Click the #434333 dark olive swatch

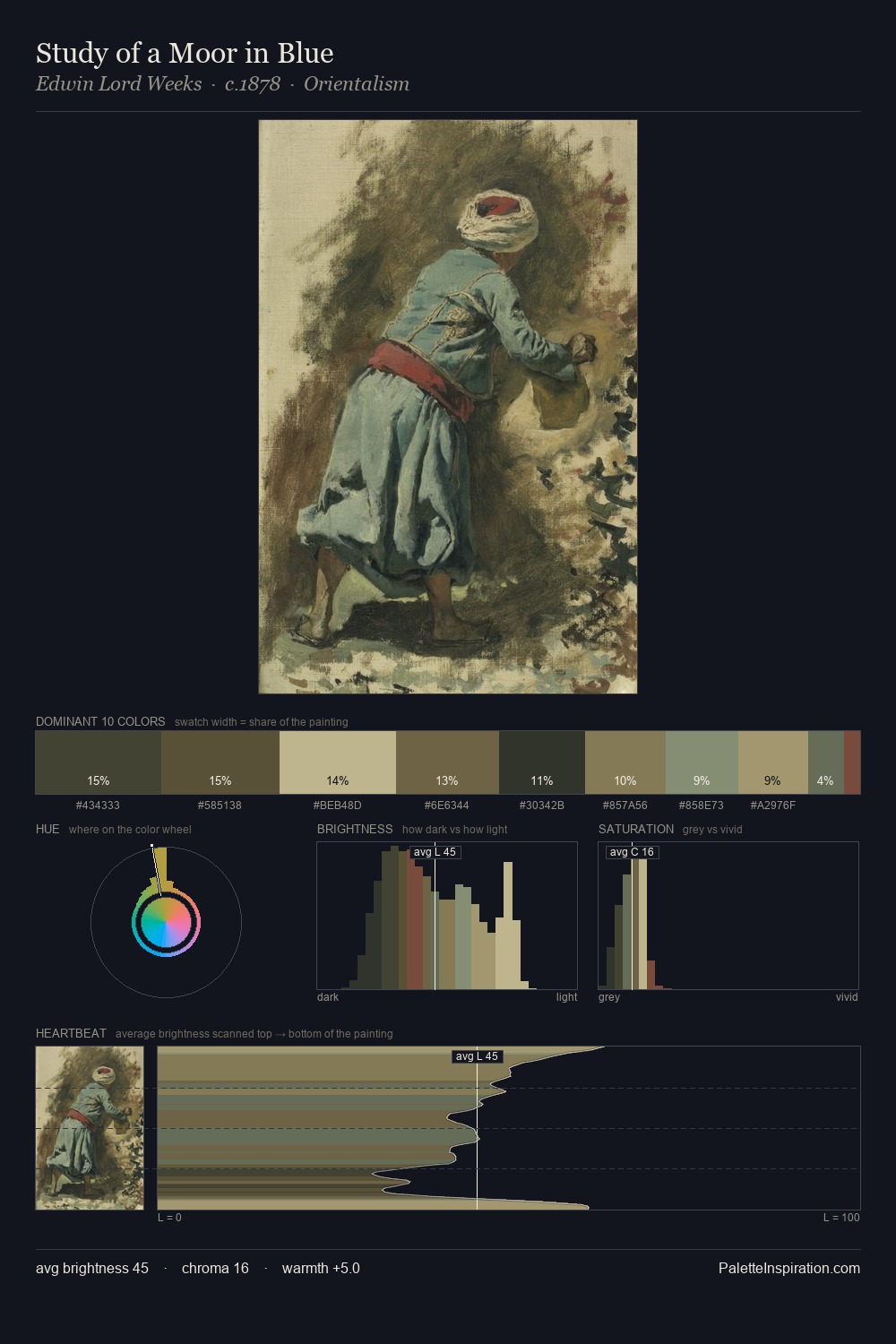pyautogui.click(x=99, y=762)
